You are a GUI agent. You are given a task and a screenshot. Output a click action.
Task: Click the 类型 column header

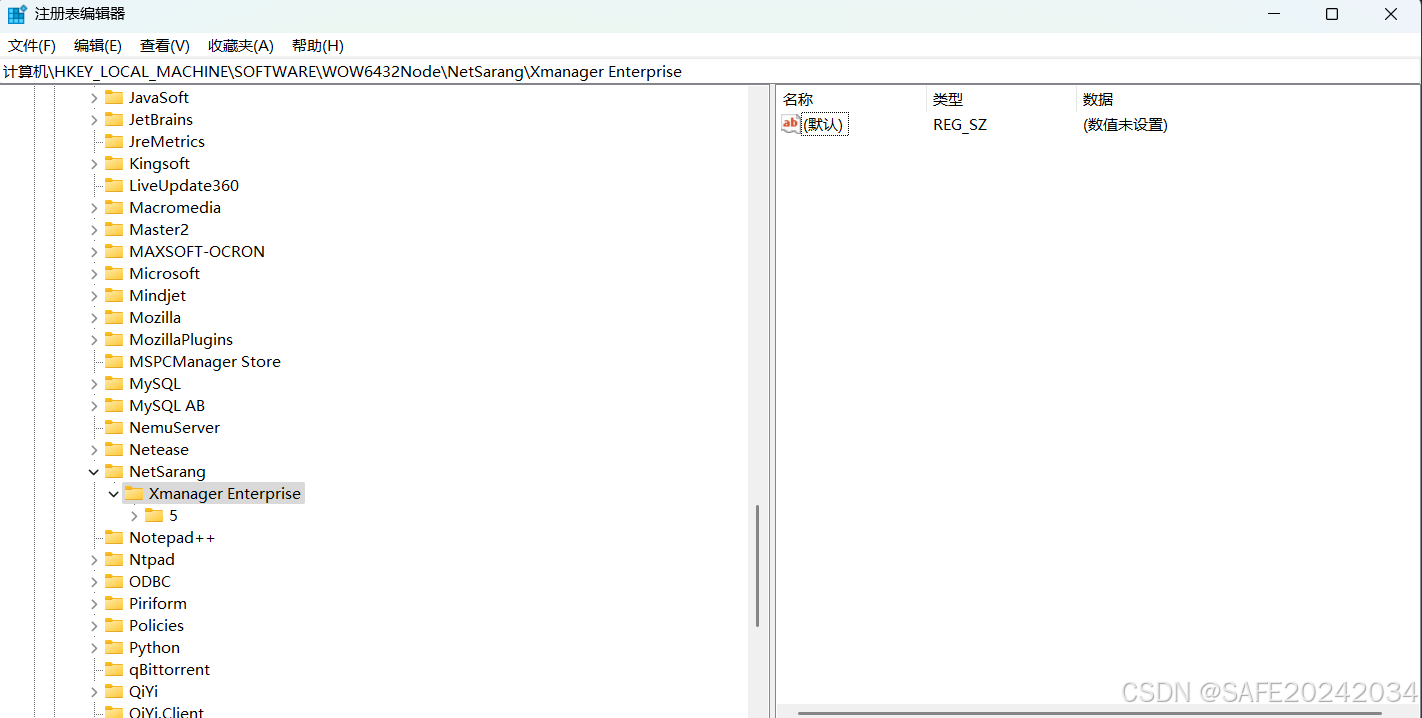point(1002,99)
